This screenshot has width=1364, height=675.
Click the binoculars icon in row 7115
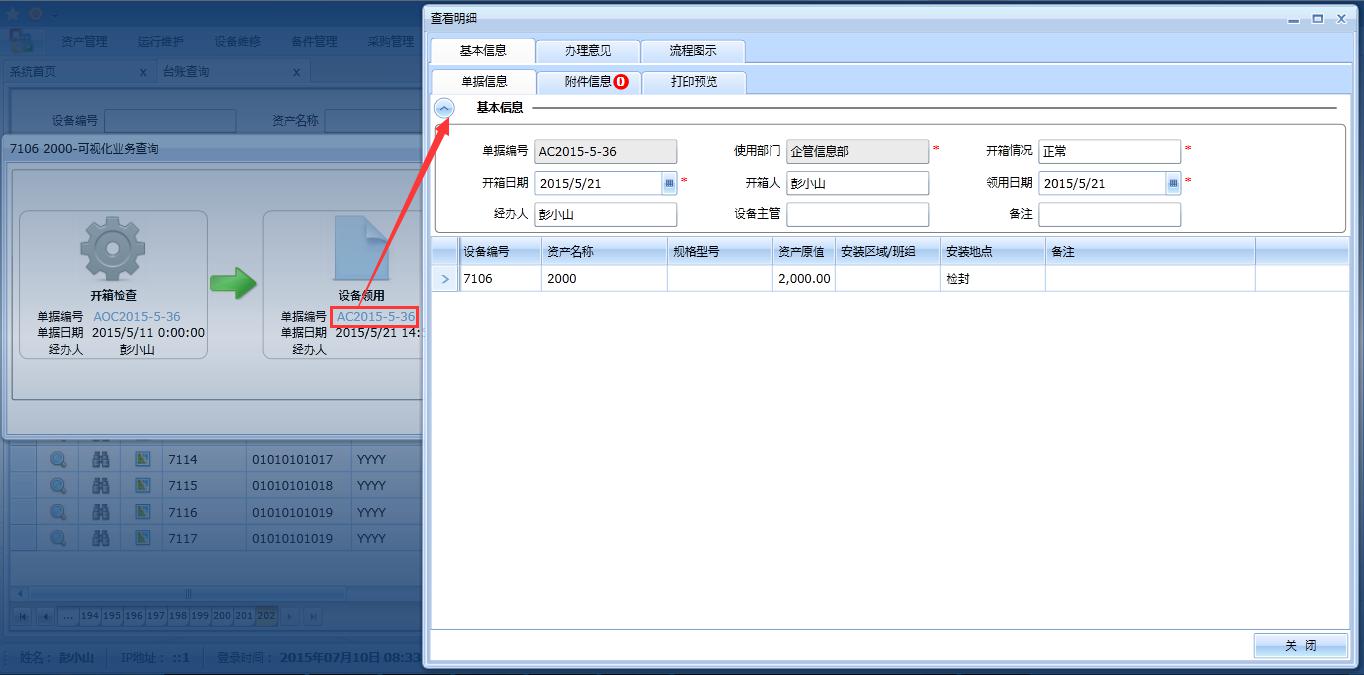[101, 486]
